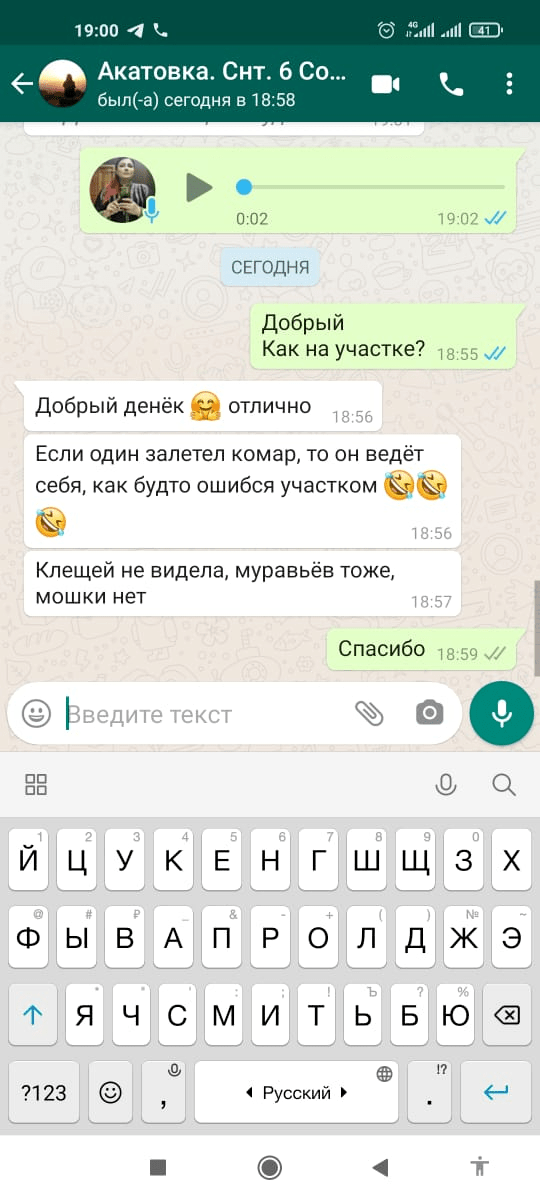This screenshot has width=540, height=1200.
Task: Toggle the keyboard shift arrow key
Action: click(33, 1015)
